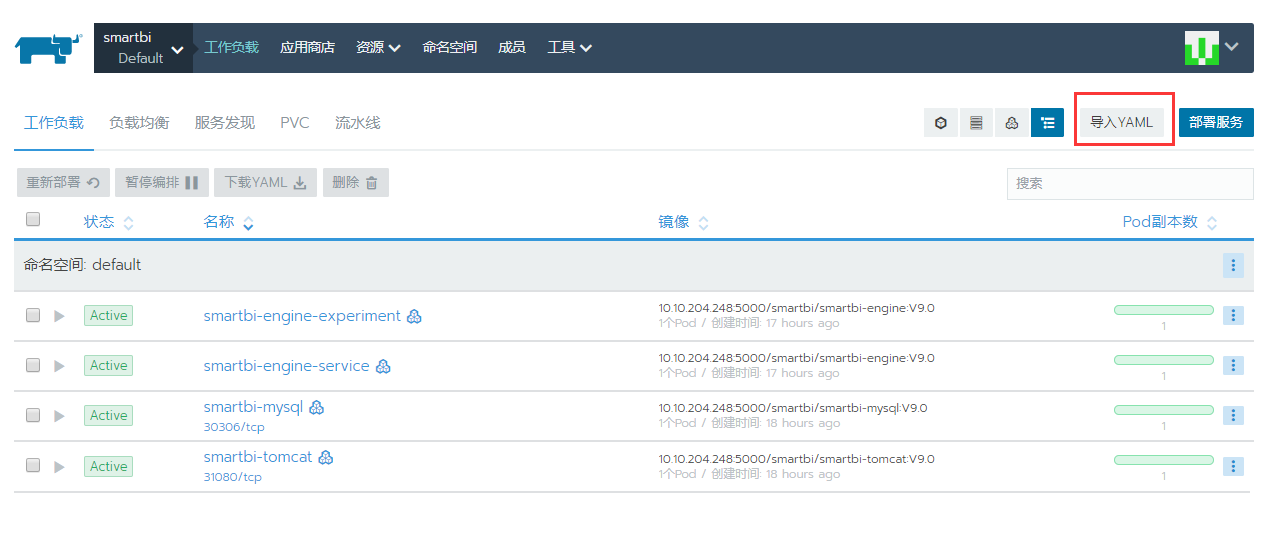Screen dimensions: 1269x548
Task: Open the smartbi-mysql workload link
Action: 253,407
